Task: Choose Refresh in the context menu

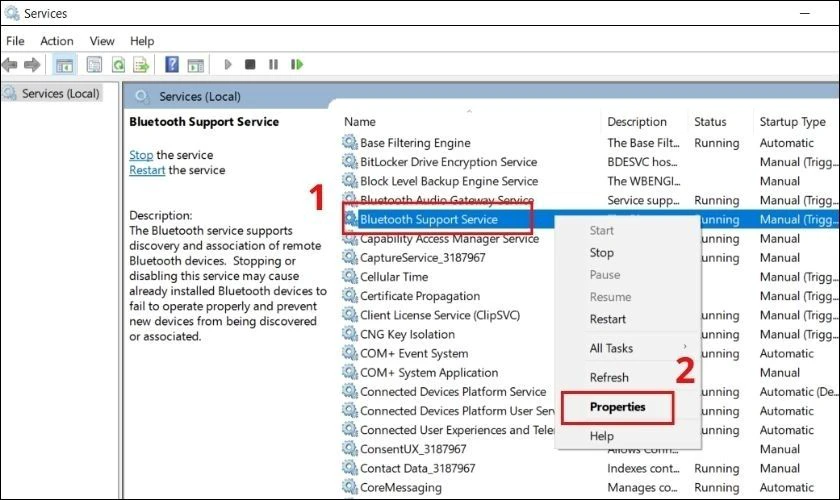Action: [609, 377]
